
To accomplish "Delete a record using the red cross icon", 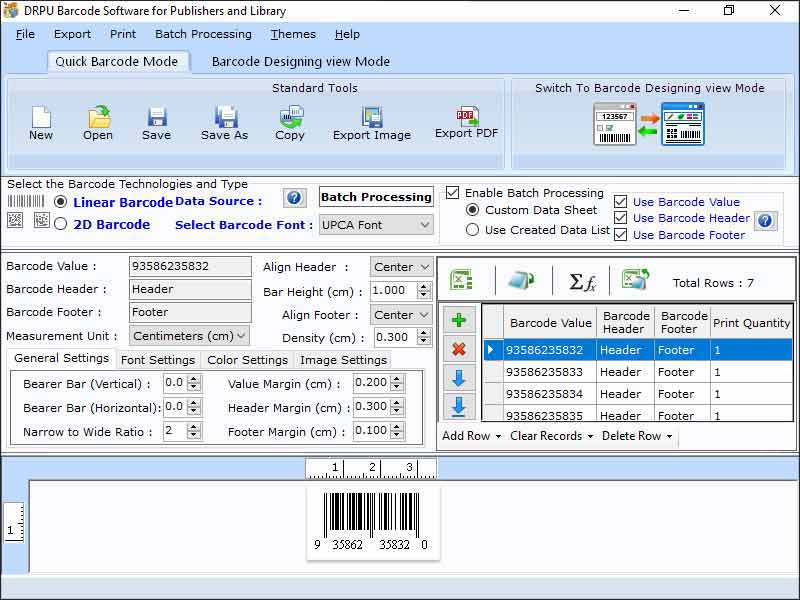I will [x=458, y=348].
